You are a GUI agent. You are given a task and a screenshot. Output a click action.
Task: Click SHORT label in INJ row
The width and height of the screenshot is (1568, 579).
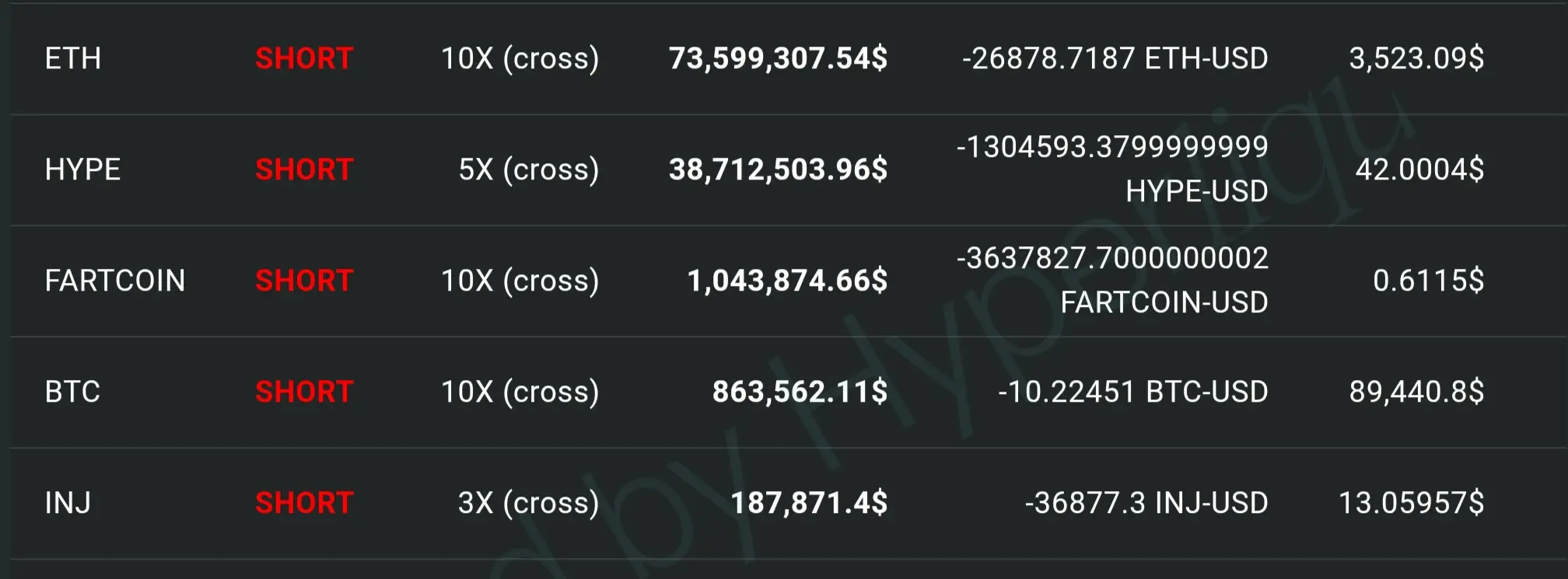click(x=304, y=503)
